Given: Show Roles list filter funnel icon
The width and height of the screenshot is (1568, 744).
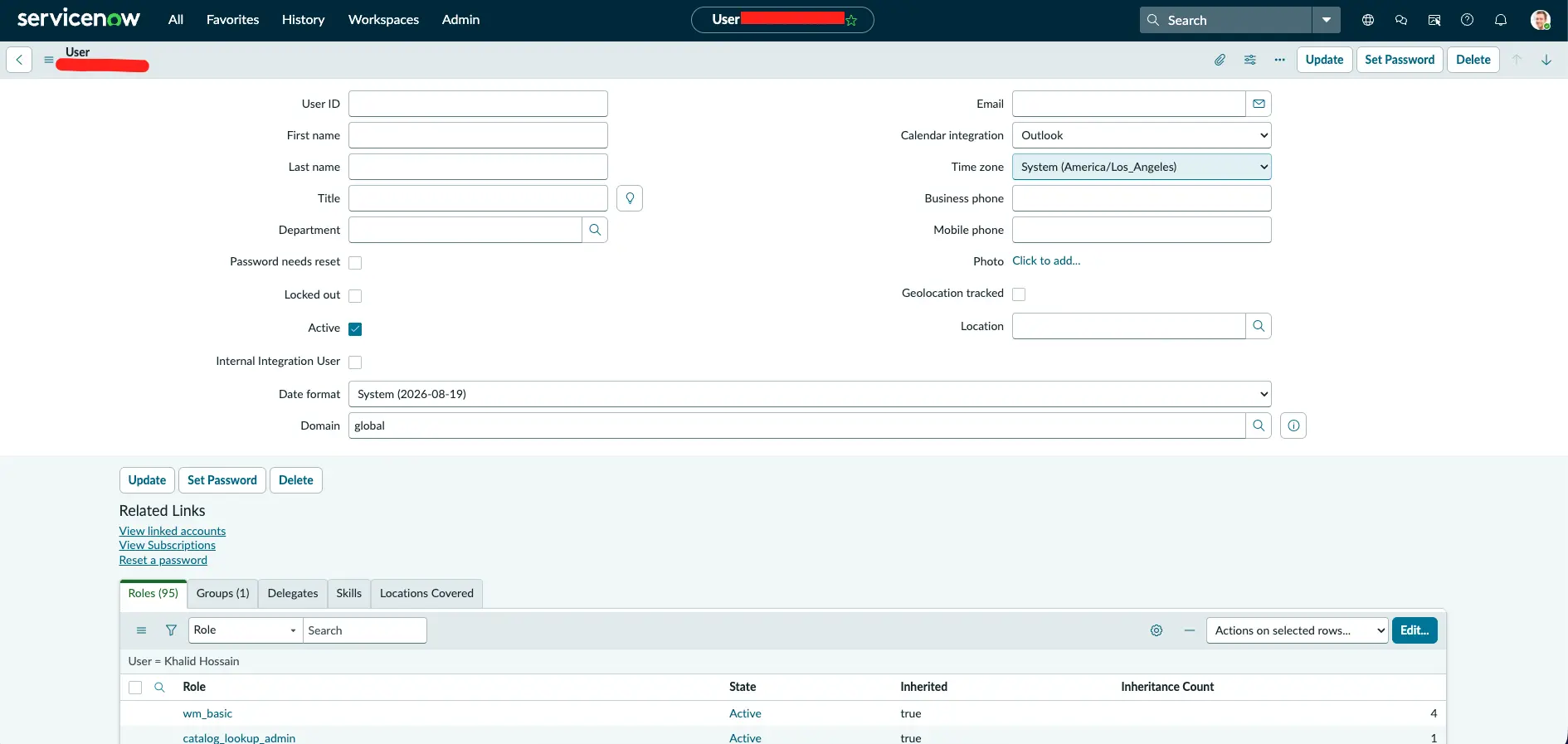Looking at the screenshot, I should tap(171, 630).
